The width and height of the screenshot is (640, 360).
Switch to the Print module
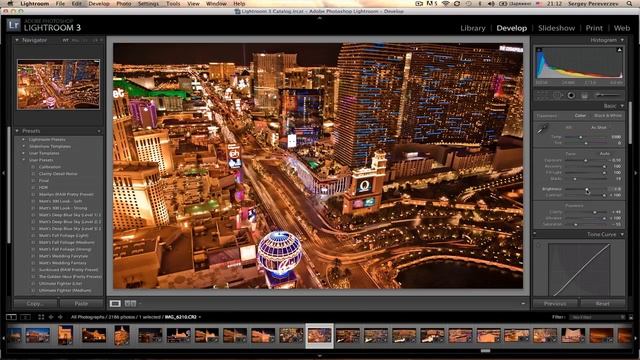coord(594,28)
